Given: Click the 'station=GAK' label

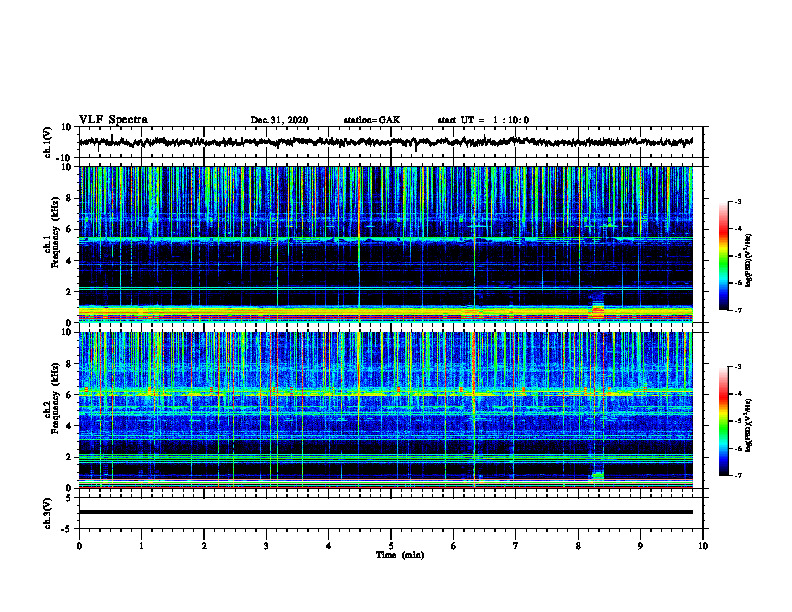Looking at the screenshot, I should (372, 120).
